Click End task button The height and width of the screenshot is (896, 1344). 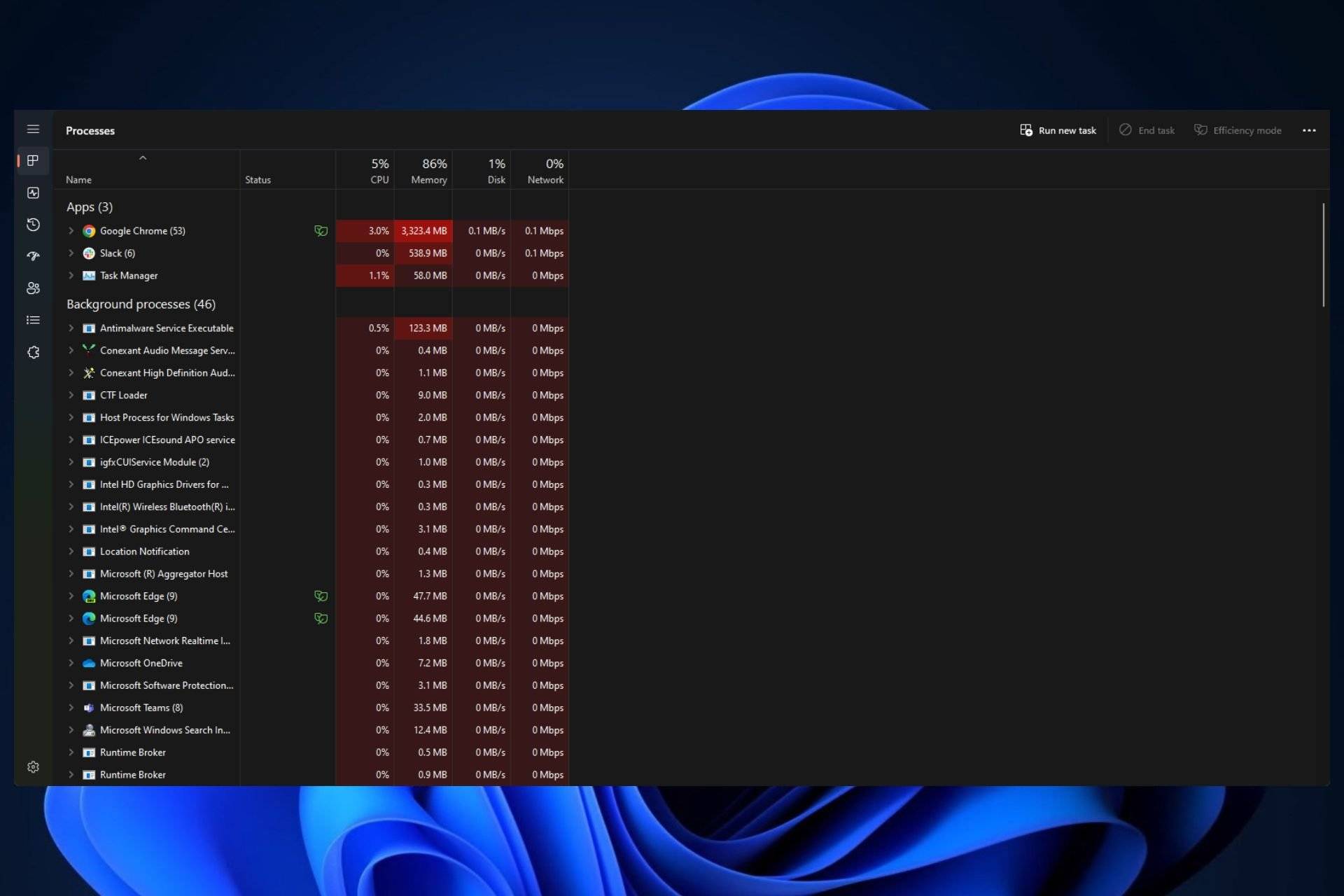[1147, 130]
